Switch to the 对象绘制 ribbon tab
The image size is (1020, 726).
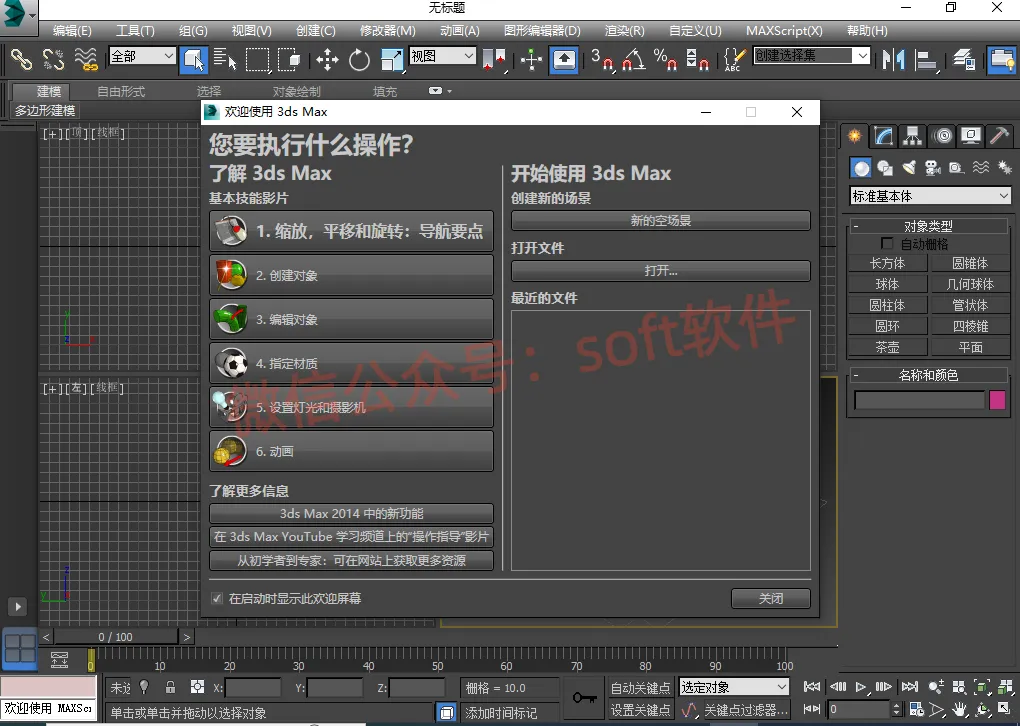(x=297, y=92)
